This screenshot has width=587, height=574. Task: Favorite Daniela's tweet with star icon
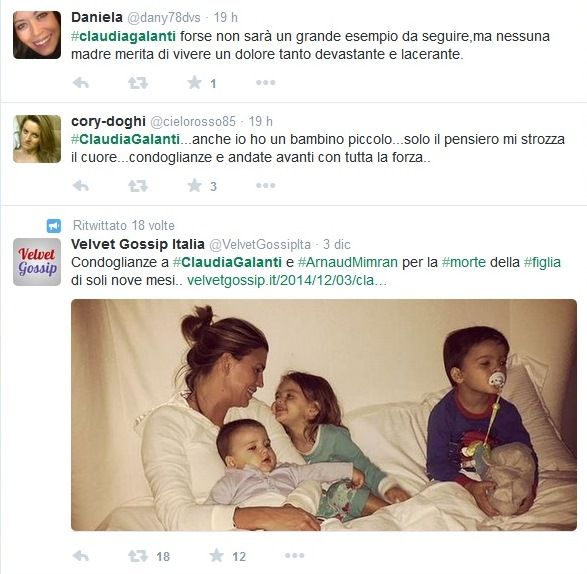click(194, 82)
